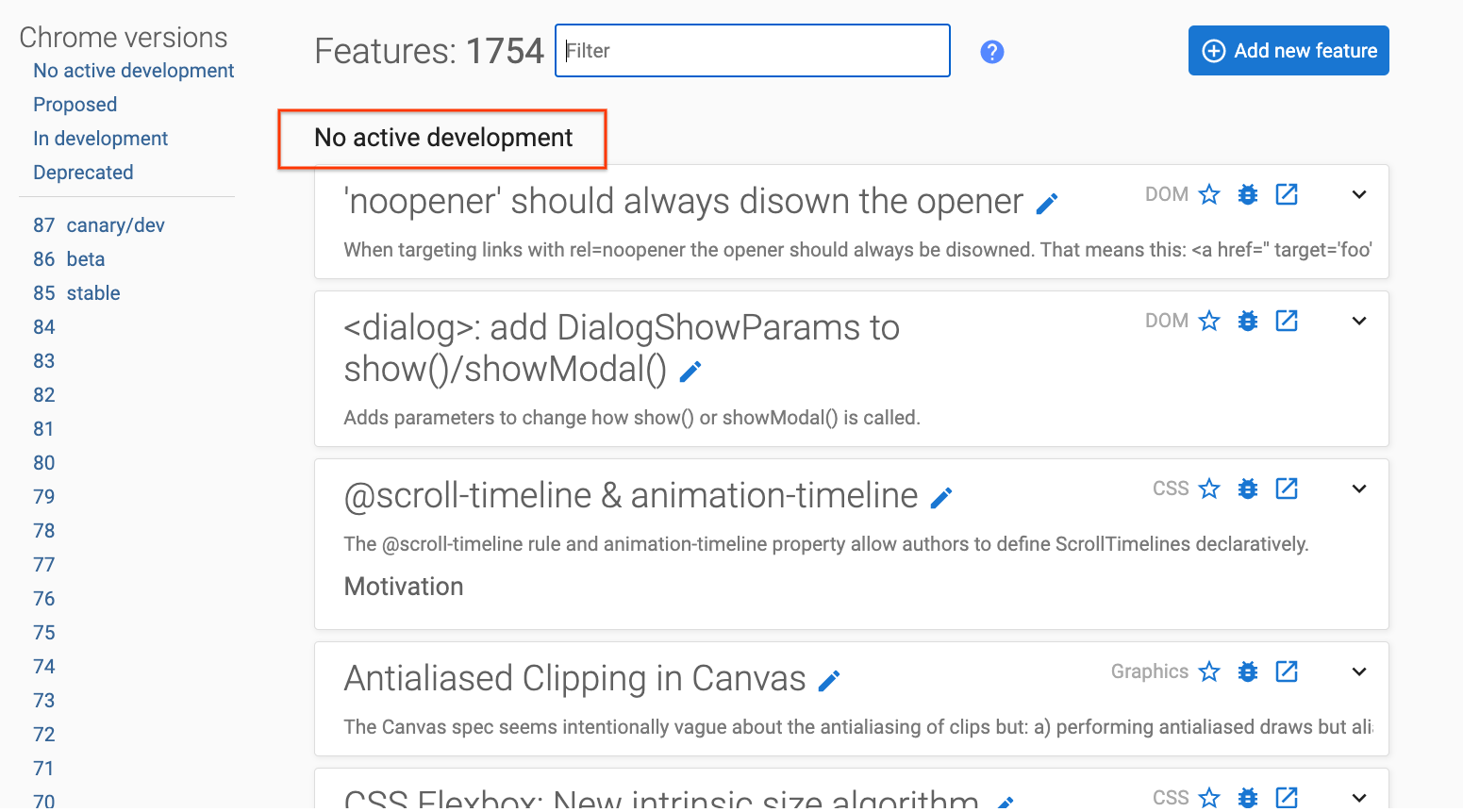Edit the Antialiased Clipping in Canvas title
Image resolution: width=1463 pixels, height=812 pixels.
[x=828, y=679]
